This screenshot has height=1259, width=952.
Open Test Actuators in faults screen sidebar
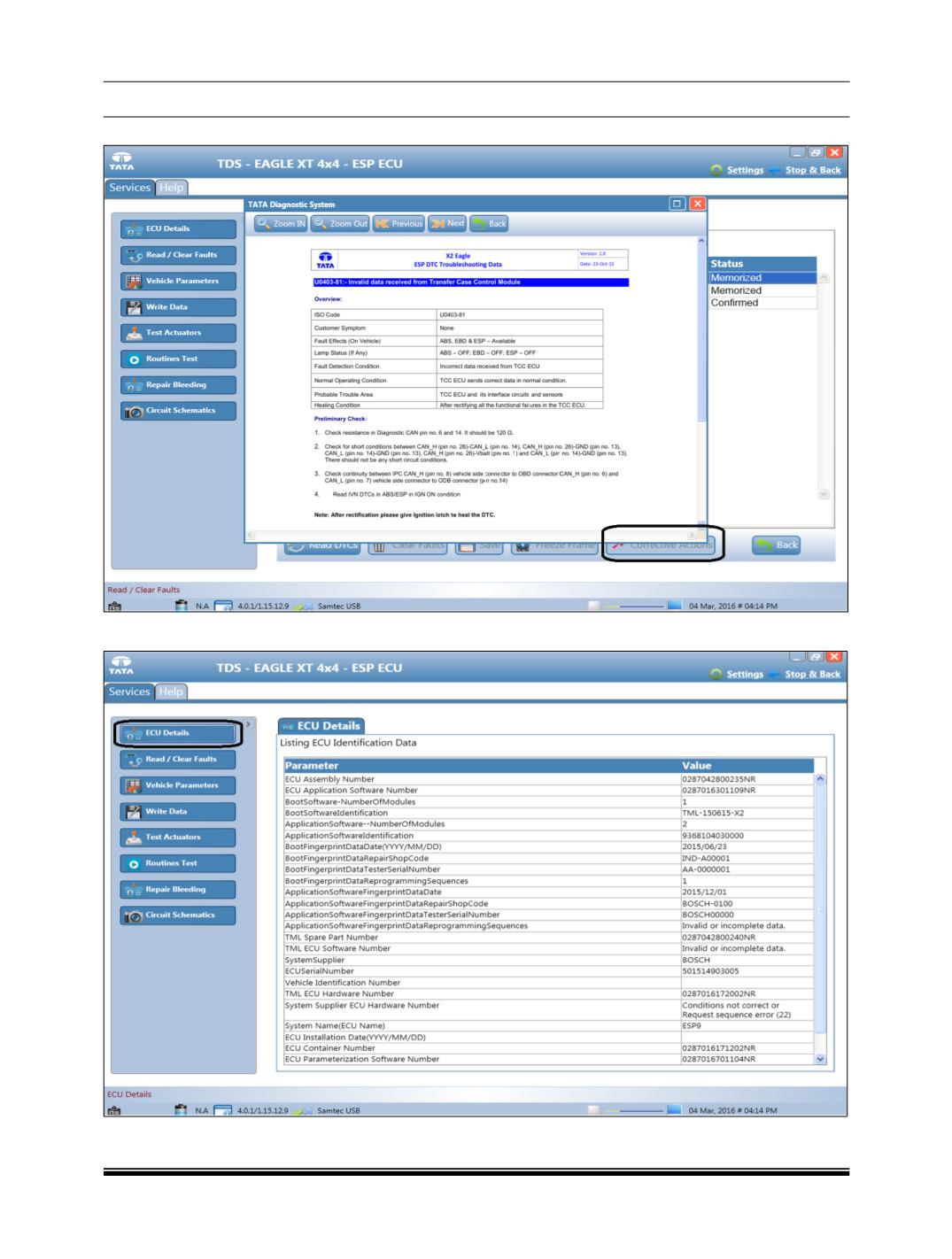[178, 333]
